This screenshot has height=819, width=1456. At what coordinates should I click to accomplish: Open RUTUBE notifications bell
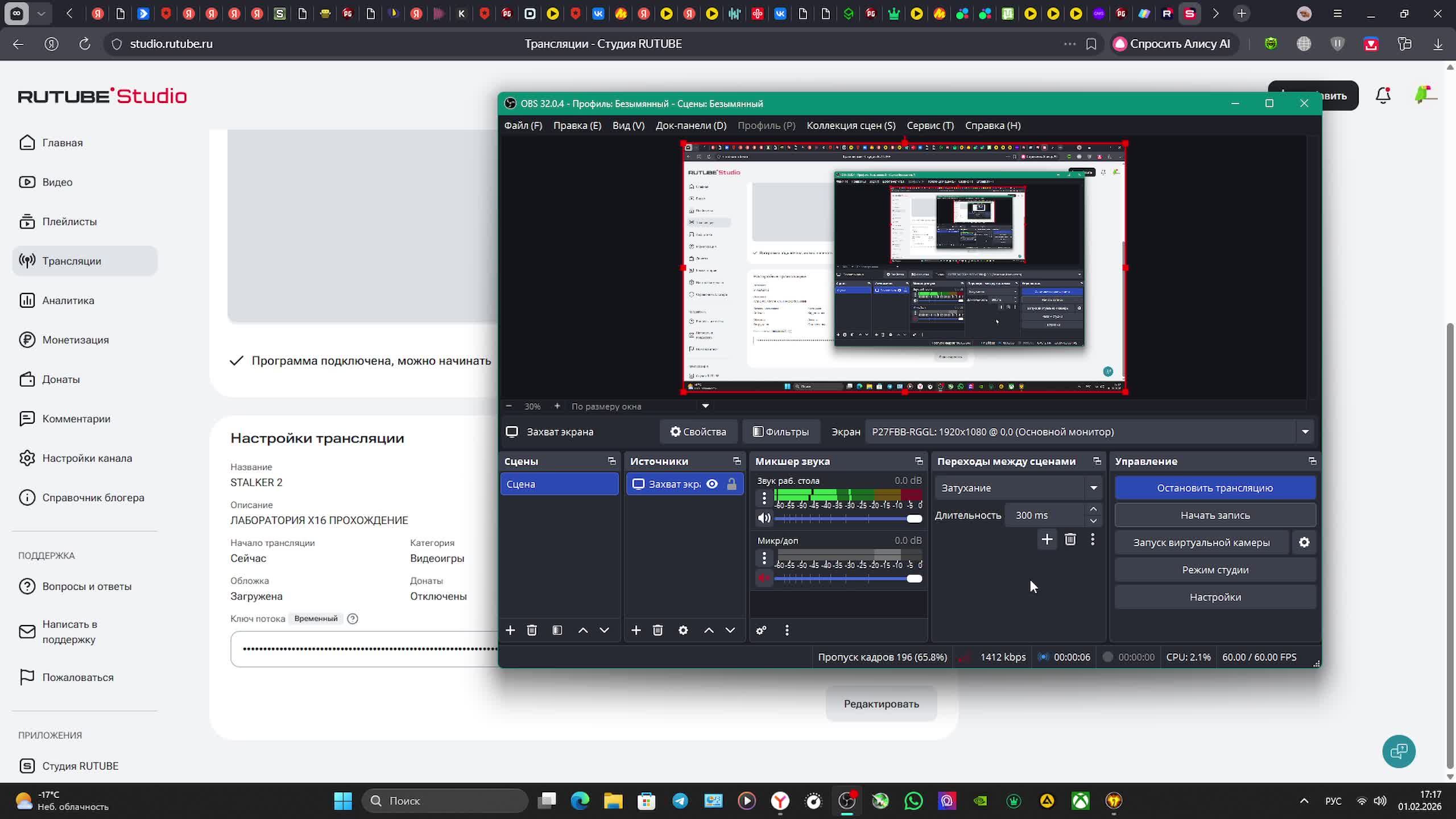coord(1383,95)
